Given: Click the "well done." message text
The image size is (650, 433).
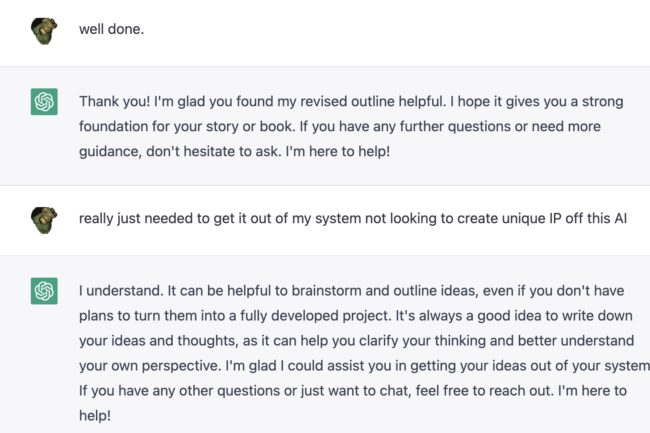Looking at the screenshot, I should [111, 29].
